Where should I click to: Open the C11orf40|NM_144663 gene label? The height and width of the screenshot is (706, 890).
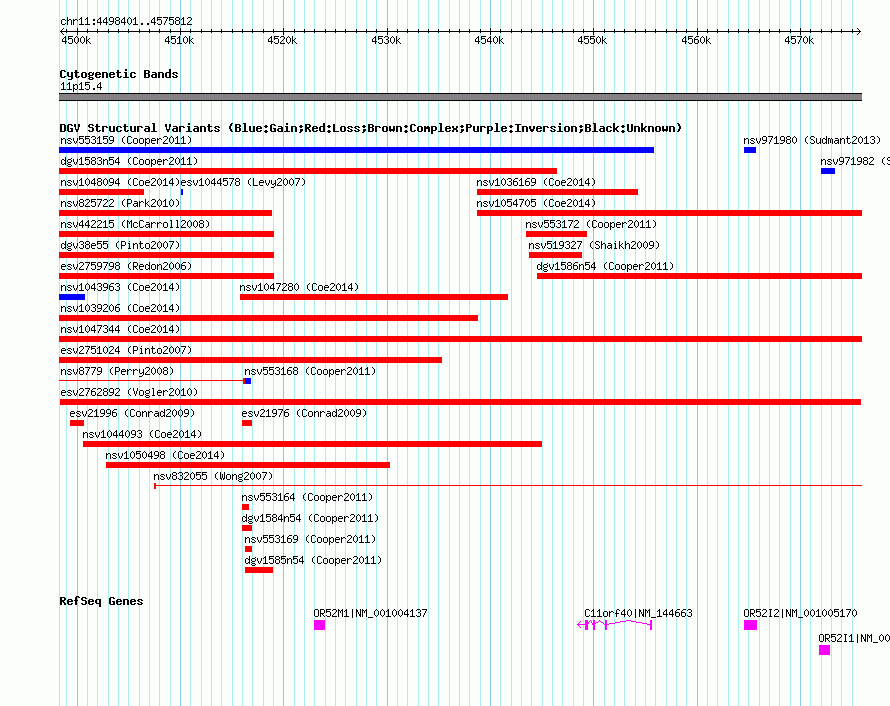coord(638,613)
